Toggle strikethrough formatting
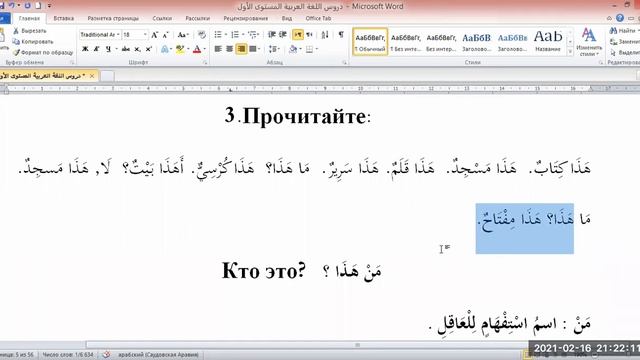Viewport: 640px width, 360px height. pos(126,49)
